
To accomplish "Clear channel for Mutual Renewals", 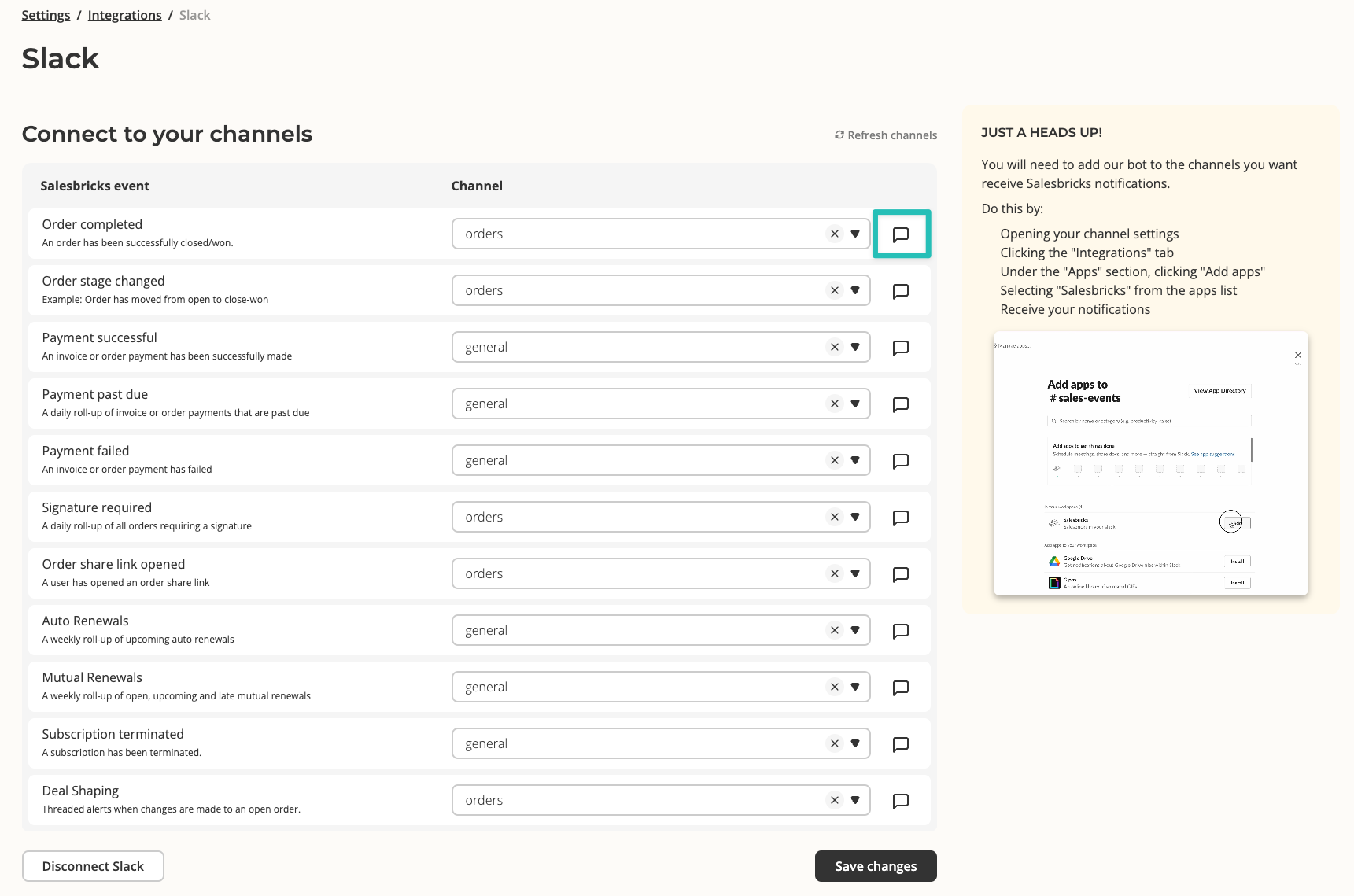I will (835, 687).
